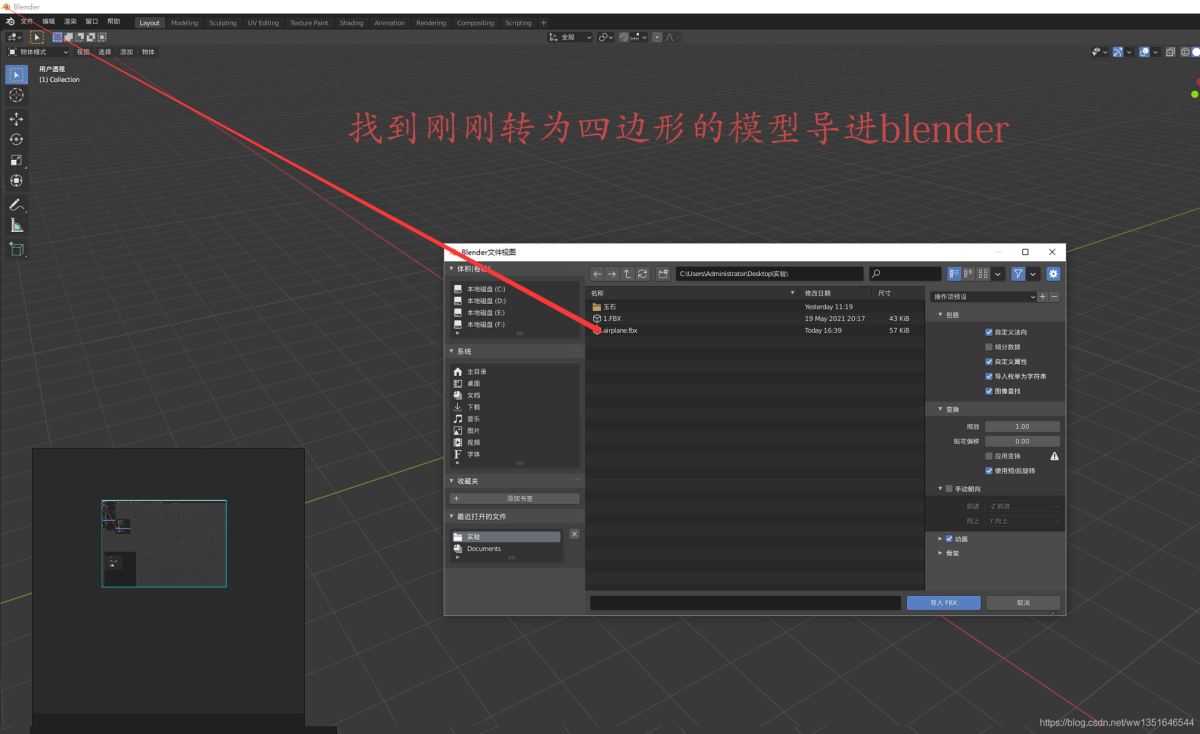This screenshot has height=734, width=1200.
Task: Toggle 自定义属性 checkbox
Action: tap(989, 362)
